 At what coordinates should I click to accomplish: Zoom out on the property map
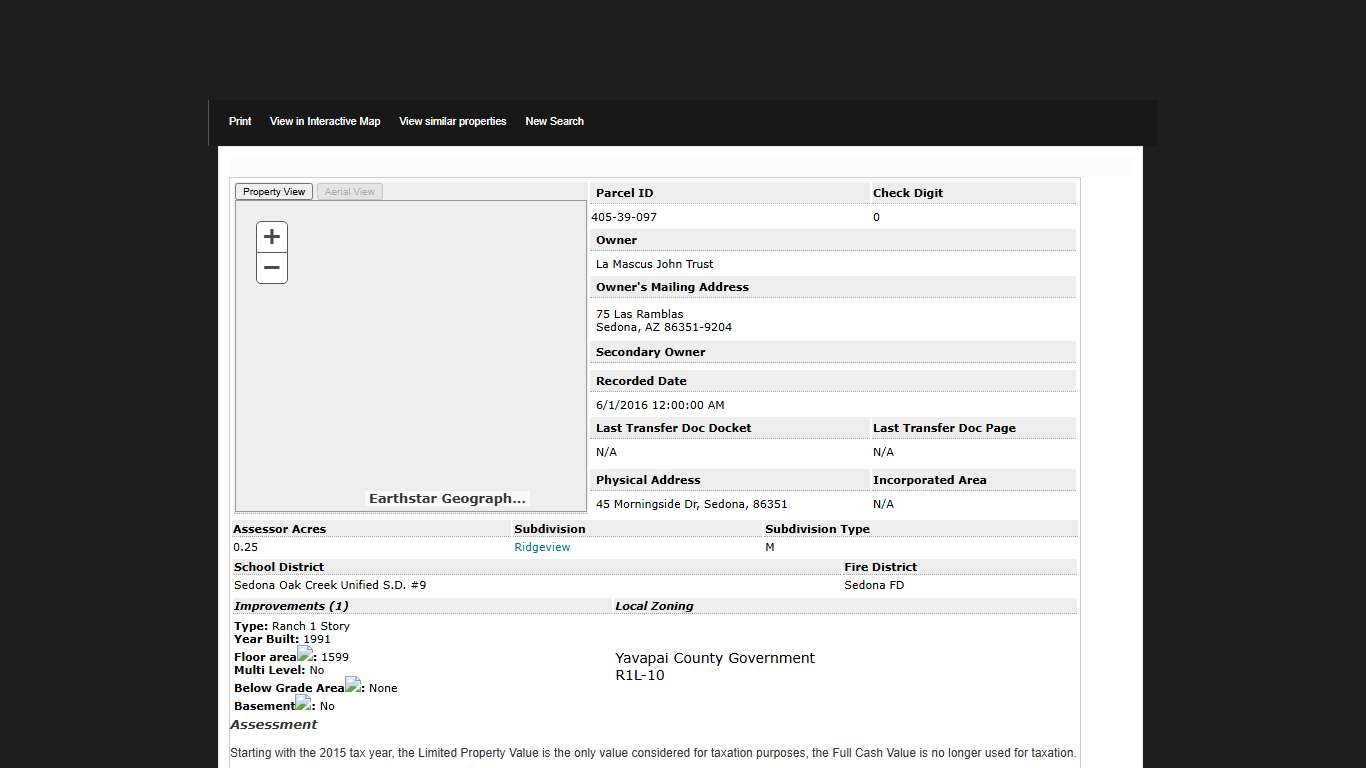pos(272,268)
